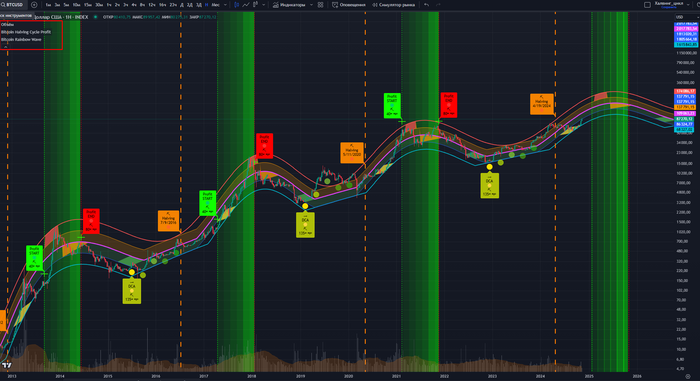700x381 pixels.
Task: Click the TradingView logo at bottom left
Action: [x=6, y=365]
